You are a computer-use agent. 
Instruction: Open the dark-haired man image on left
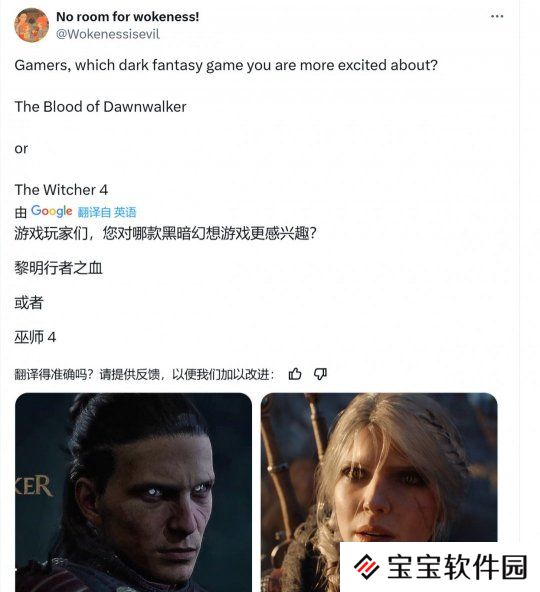[133, 492]
